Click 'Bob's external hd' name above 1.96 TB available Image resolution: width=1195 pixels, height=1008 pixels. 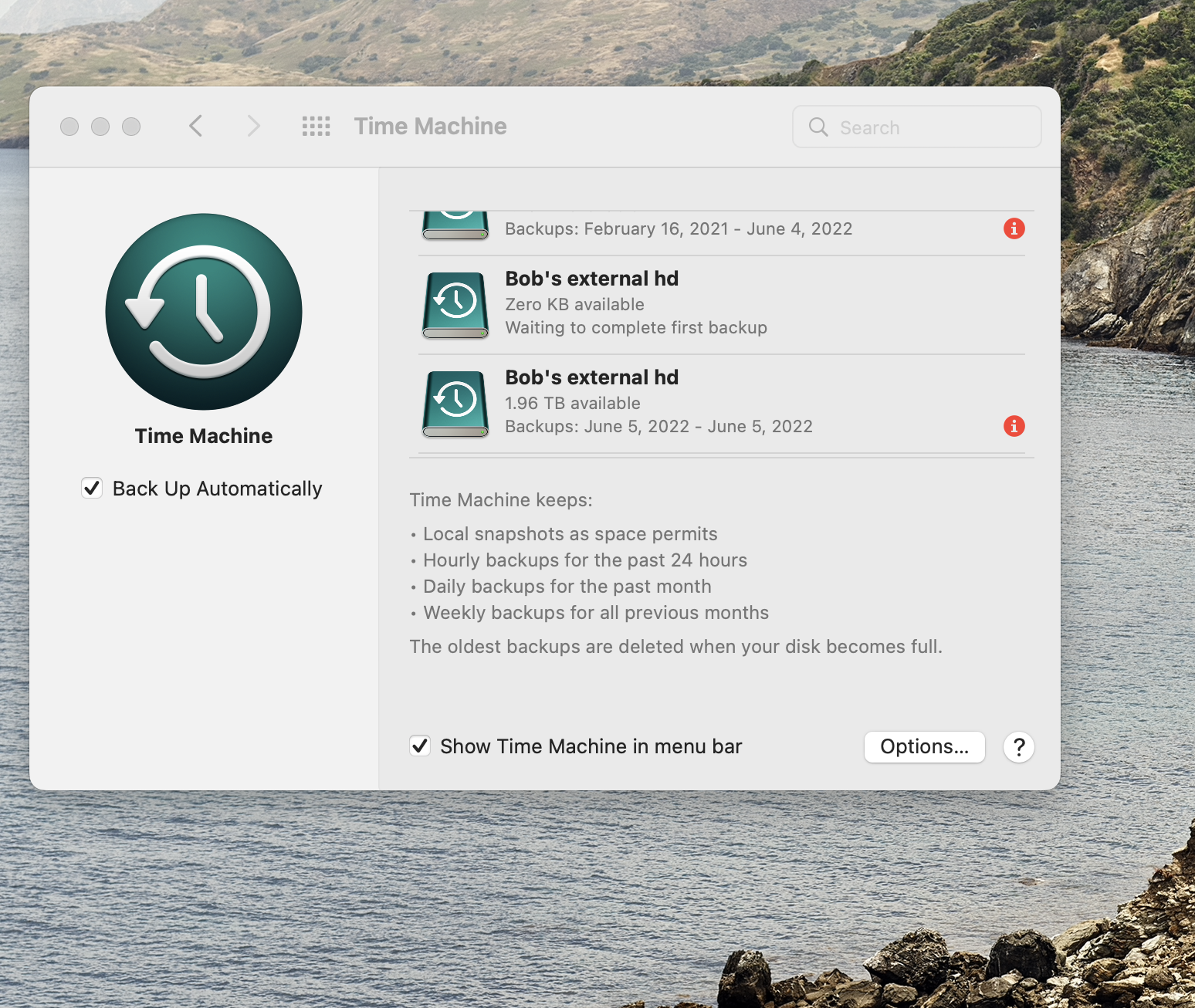click(592, 377)
